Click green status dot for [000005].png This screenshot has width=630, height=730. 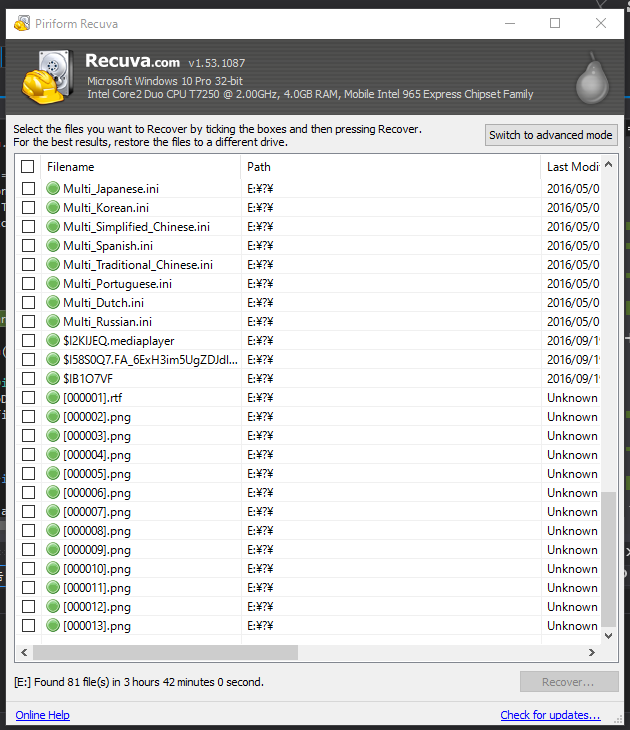(x=53, y=473)
